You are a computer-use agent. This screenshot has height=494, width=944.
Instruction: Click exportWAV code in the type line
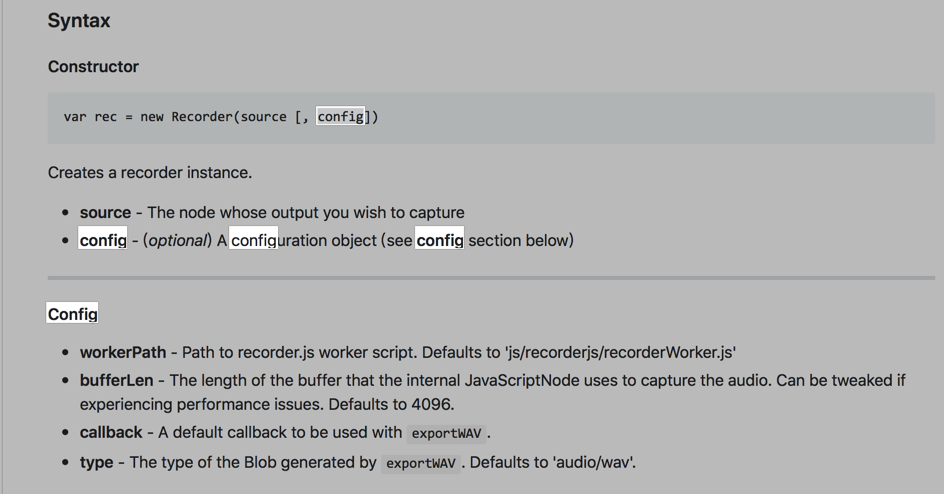pos(419,464)
